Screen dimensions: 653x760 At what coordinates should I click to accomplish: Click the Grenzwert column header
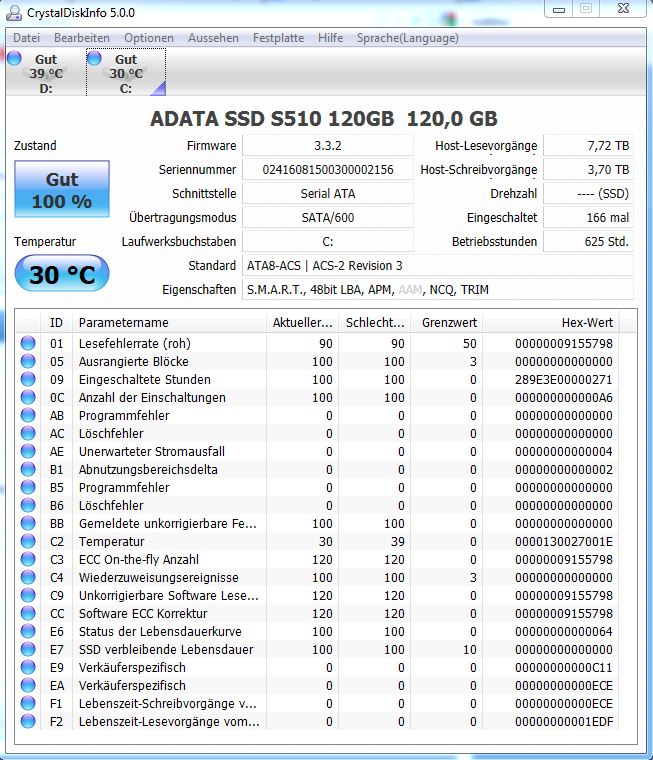tap(447, 322)
